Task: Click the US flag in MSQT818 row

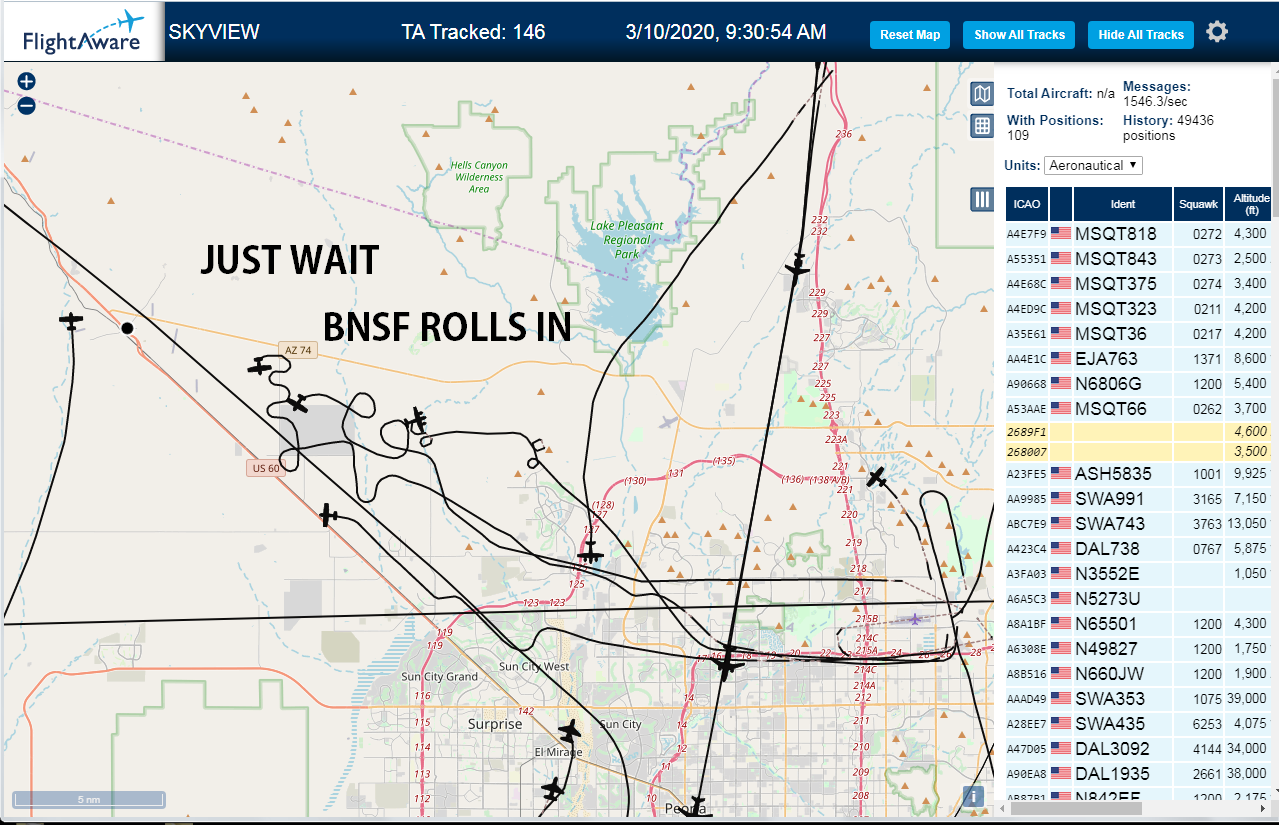Action: (x=1060, y=234)
